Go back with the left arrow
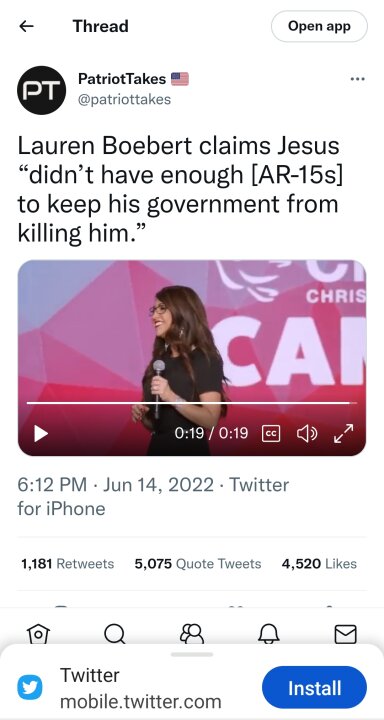 click(x=26, y=27)
